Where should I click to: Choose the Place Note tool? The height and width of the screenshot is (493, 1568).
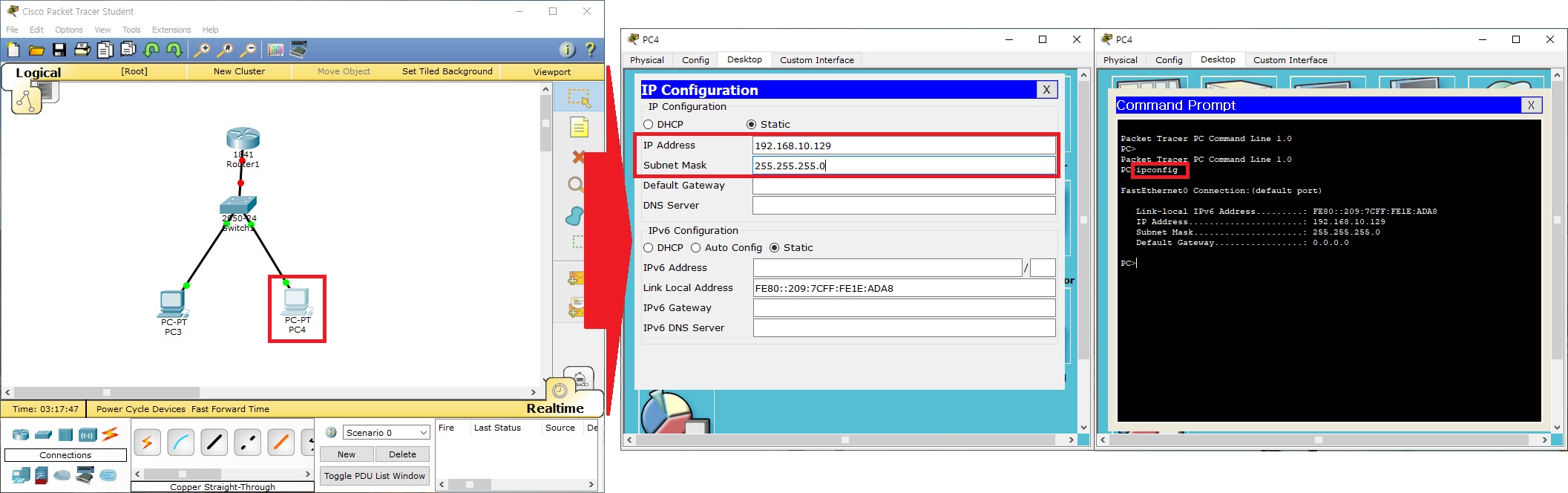tap(579, 128)
